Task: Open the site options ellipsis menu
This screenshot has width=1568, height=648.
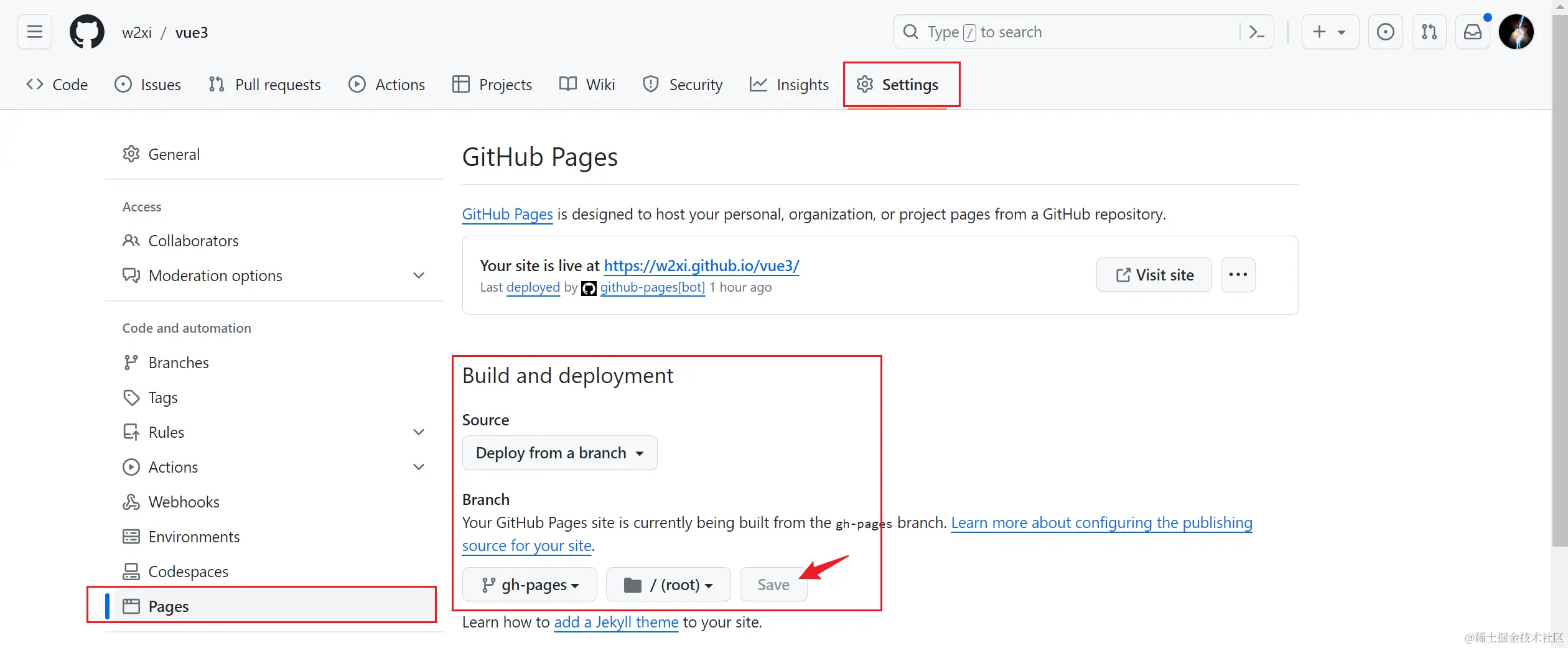Action: point(1238,275)
